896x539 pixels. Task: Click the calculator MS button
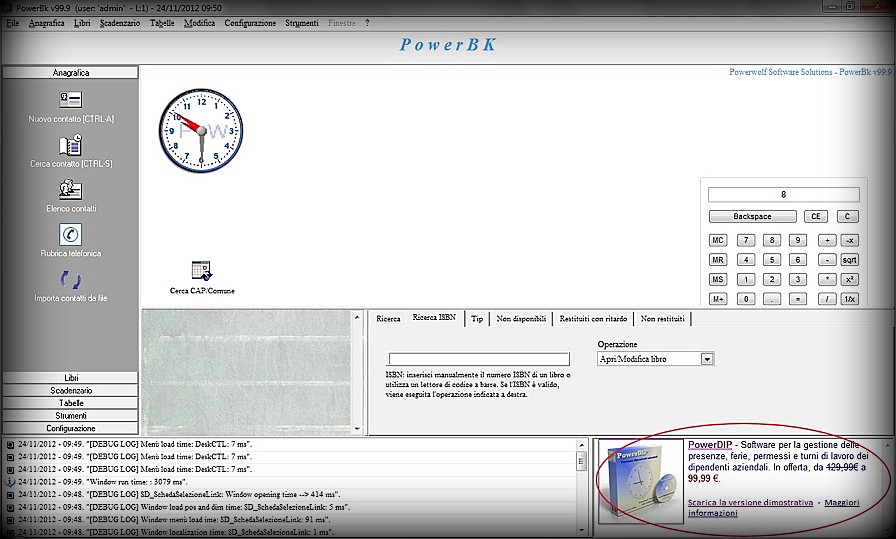(718, 280)
